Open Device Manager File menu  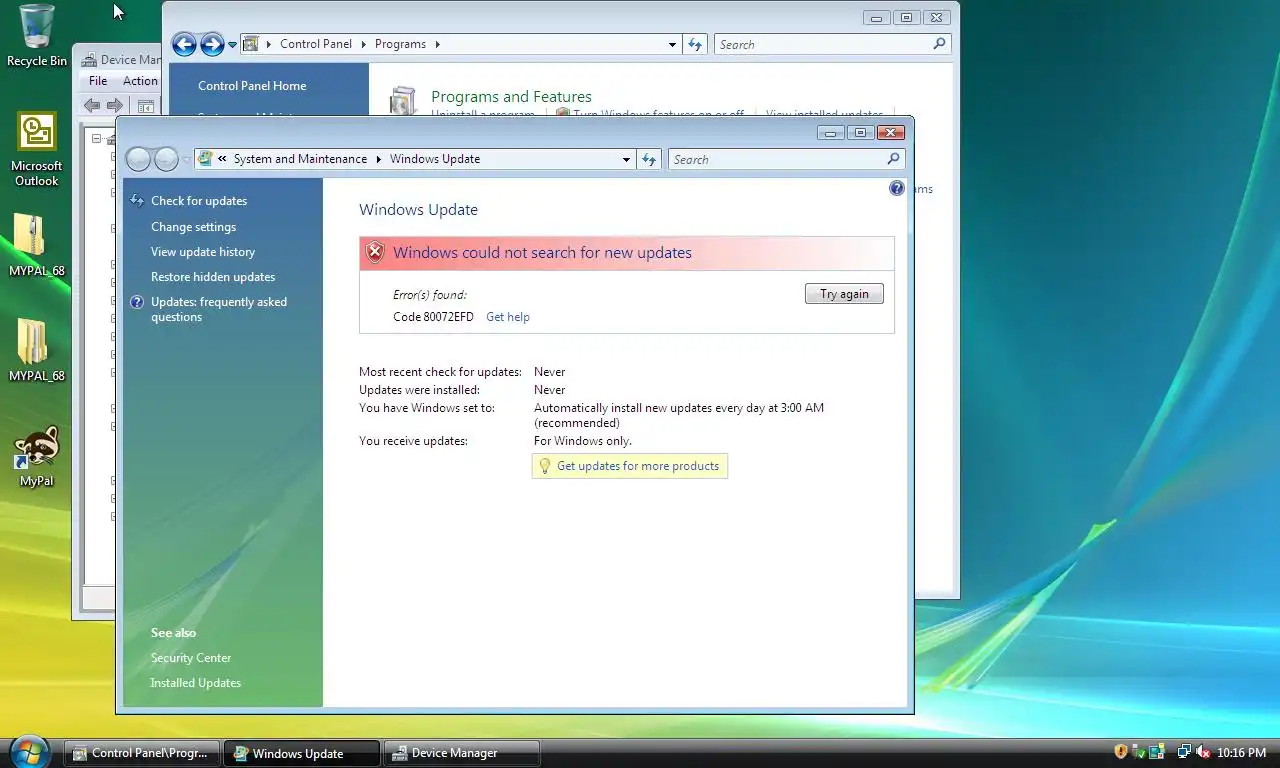click(x=98, y=81)
